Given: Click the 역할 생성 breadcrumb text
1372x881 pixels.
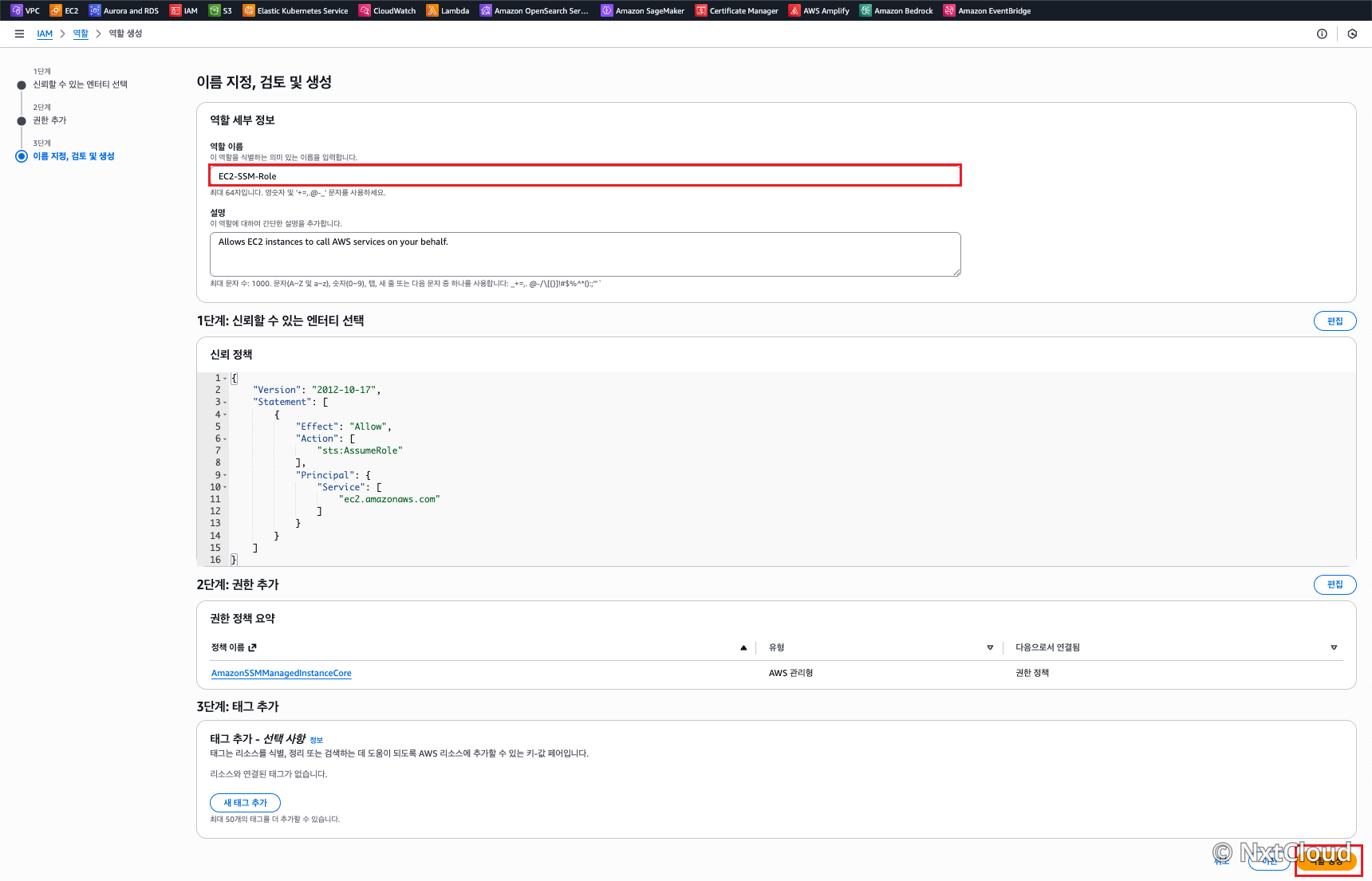Looking at the screenshot, I should click(x=125, y=33).
